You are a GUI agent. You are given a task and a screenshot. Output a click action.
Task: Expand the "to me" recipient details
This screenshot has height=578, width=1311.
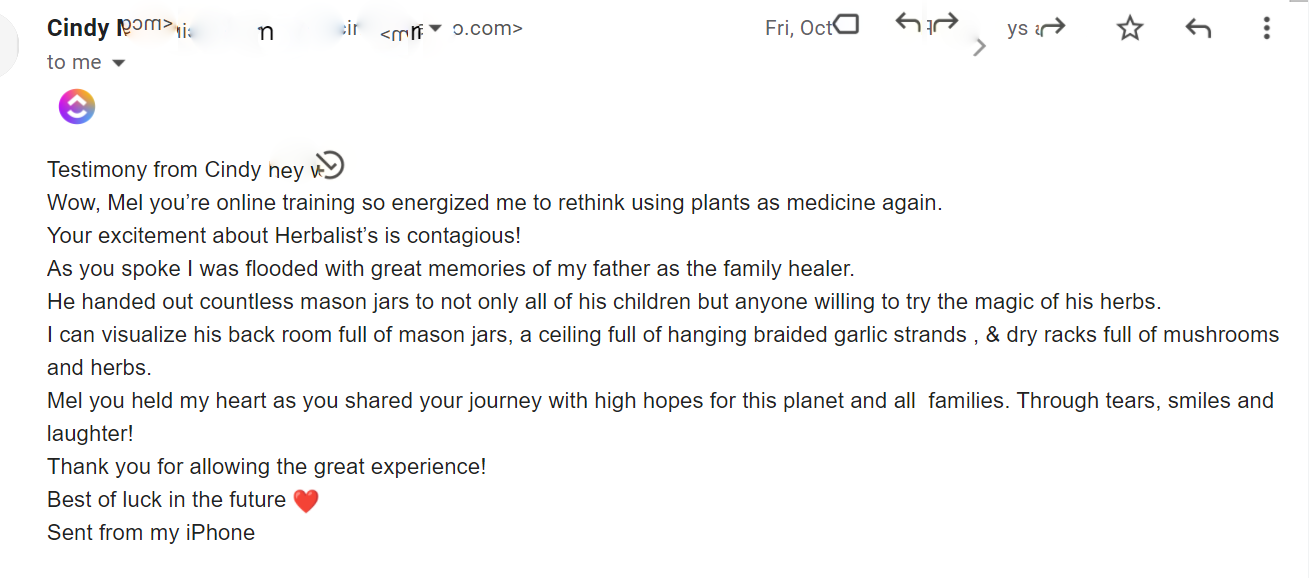(119, 63)
